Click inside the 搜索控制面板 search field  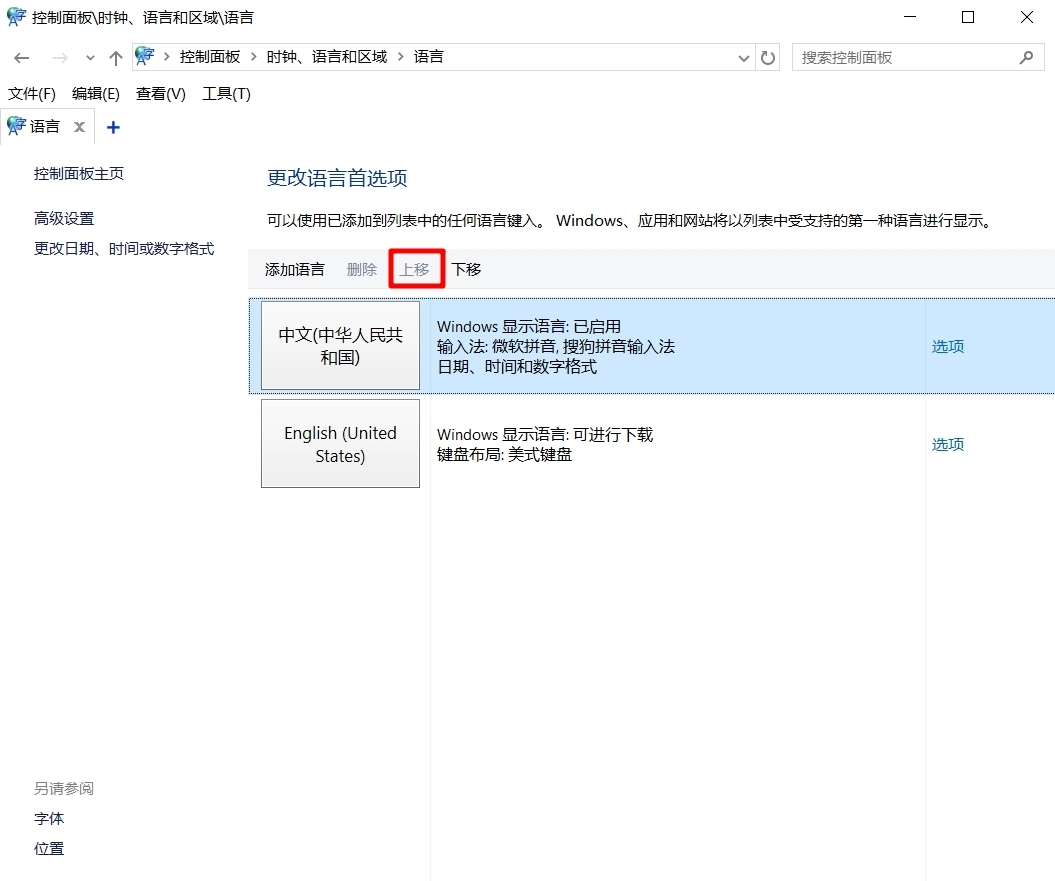(x=900, y=57)
